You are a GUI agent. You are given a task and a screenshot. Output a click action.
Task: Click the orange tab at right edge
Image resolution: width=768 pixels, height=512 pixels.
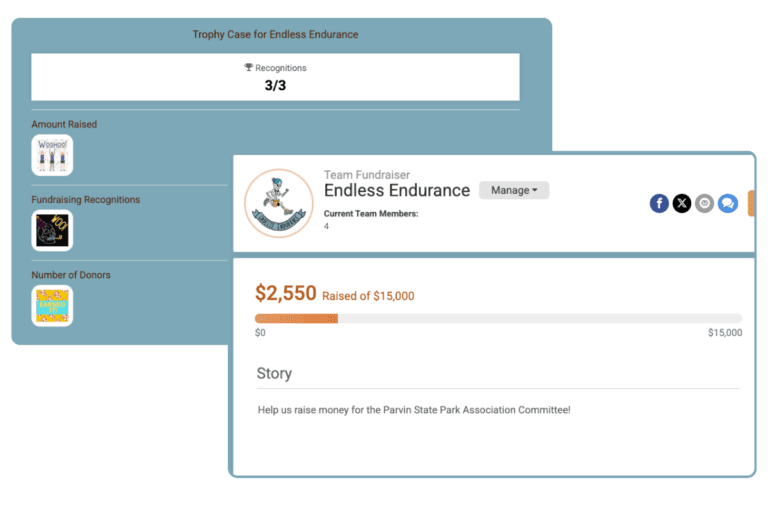(751, 203)
